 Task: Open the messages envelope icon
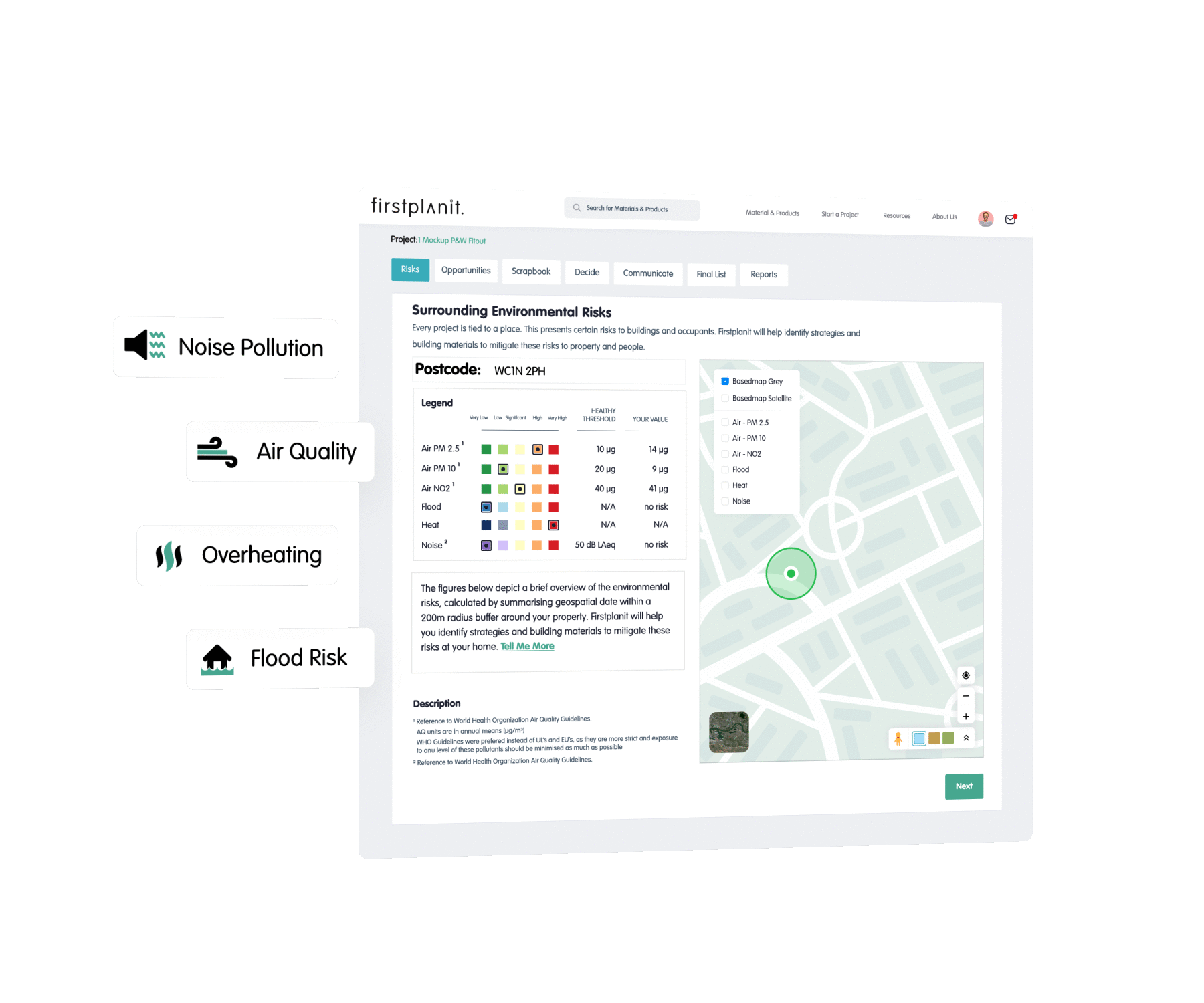(1011, 219)
